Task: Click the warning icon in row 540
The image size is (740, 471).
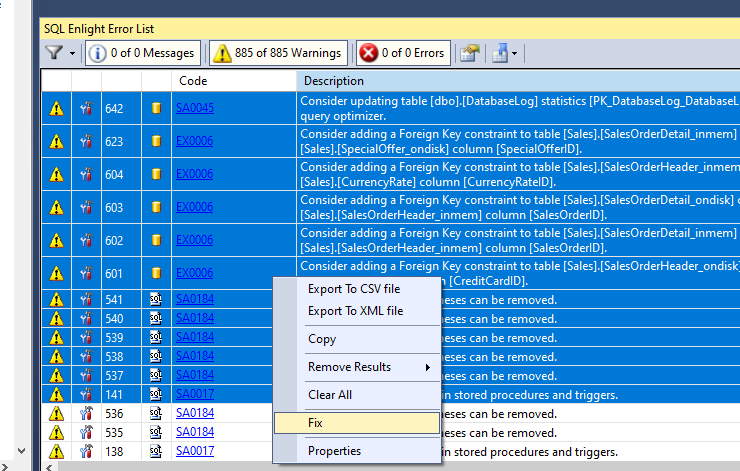Action: [57, 319]
